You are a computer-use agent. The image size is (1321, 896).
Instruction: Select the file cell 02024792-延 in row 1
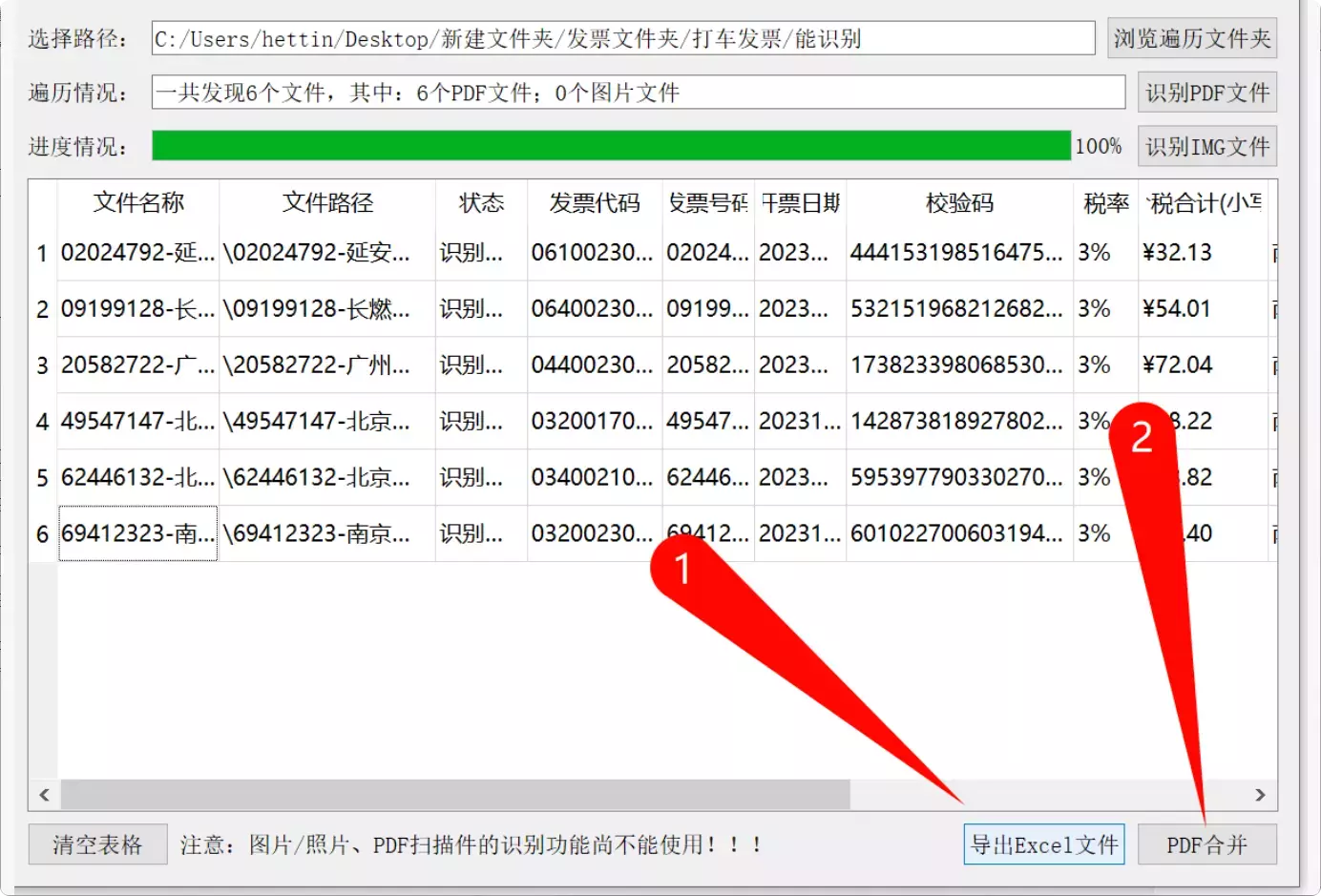click(x=137, y=252)
